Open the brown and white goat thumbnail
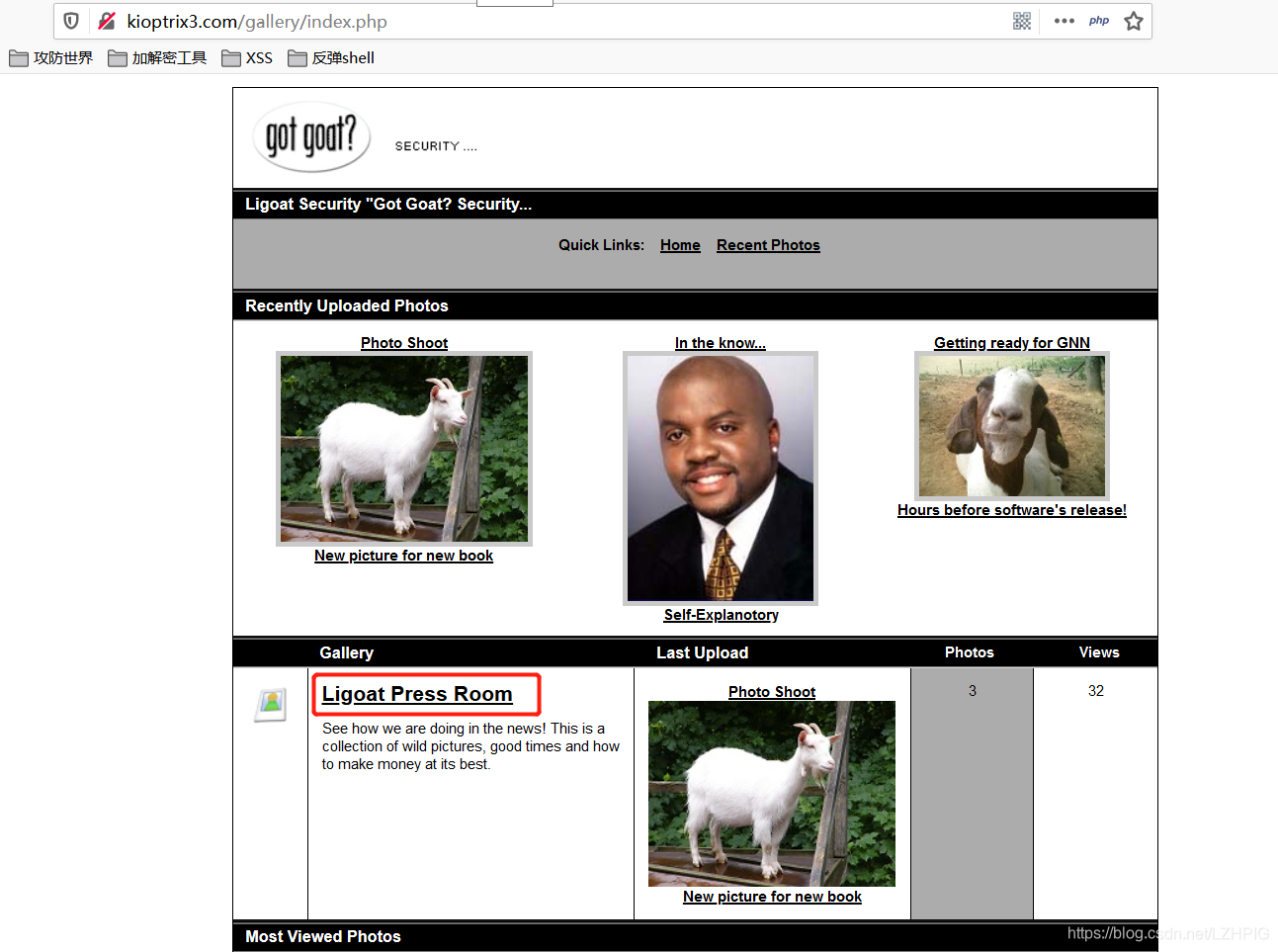Viewport: 1278px width, 952px height. click(1012, 426)
